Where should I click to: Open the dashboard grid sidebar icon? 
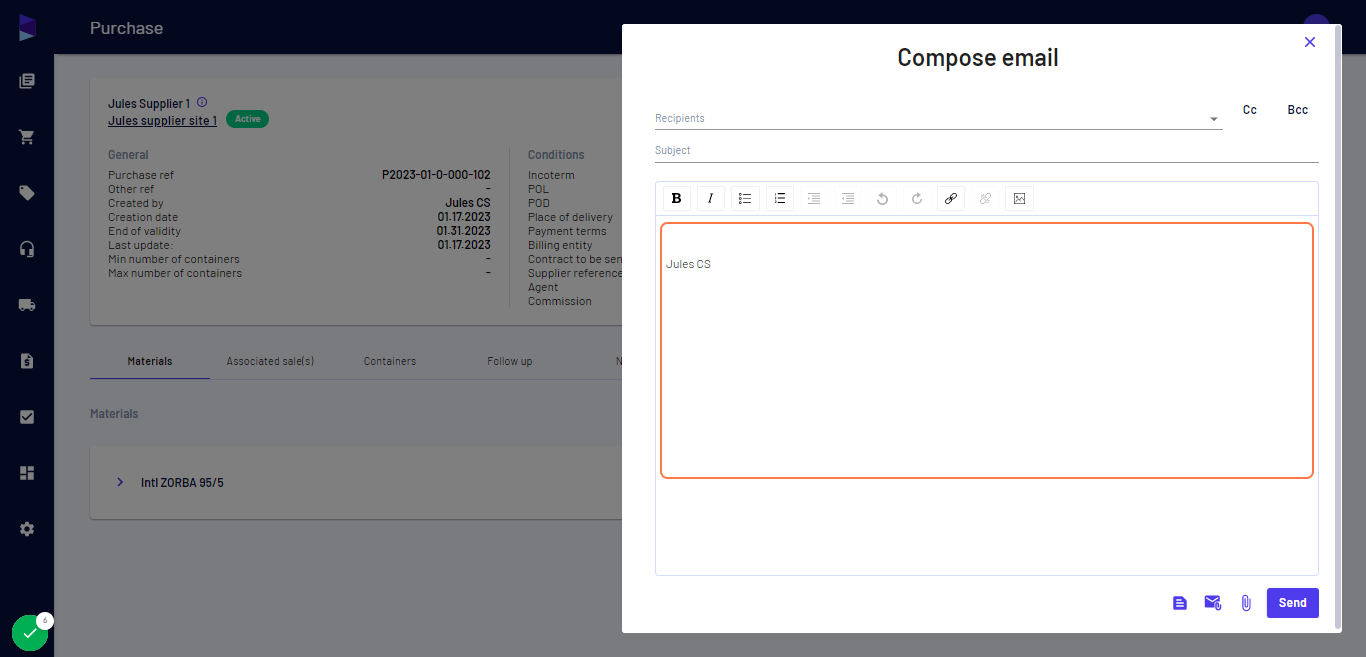[27, 473]
